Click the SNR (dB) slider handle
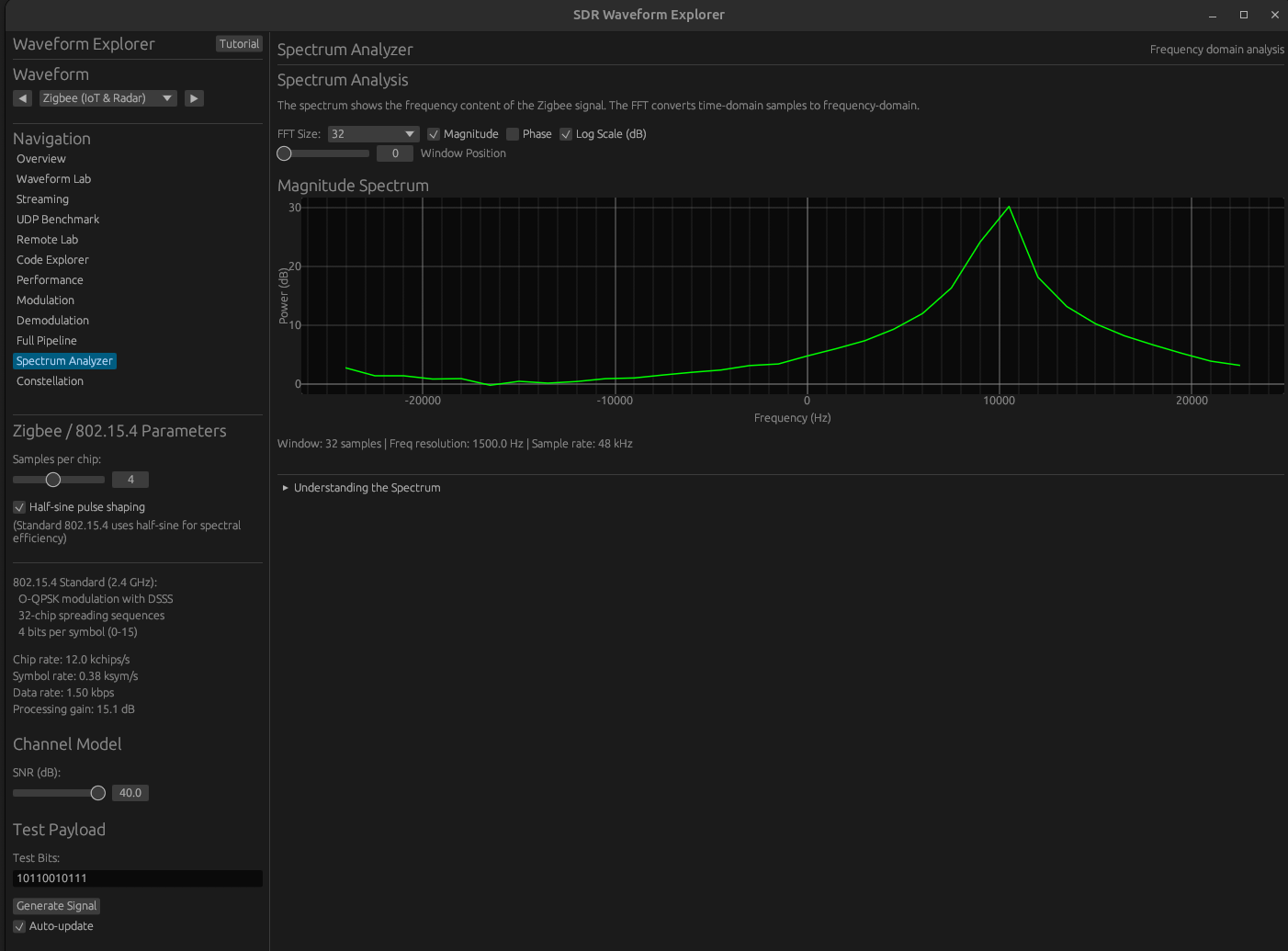 [x=98, y=792]
